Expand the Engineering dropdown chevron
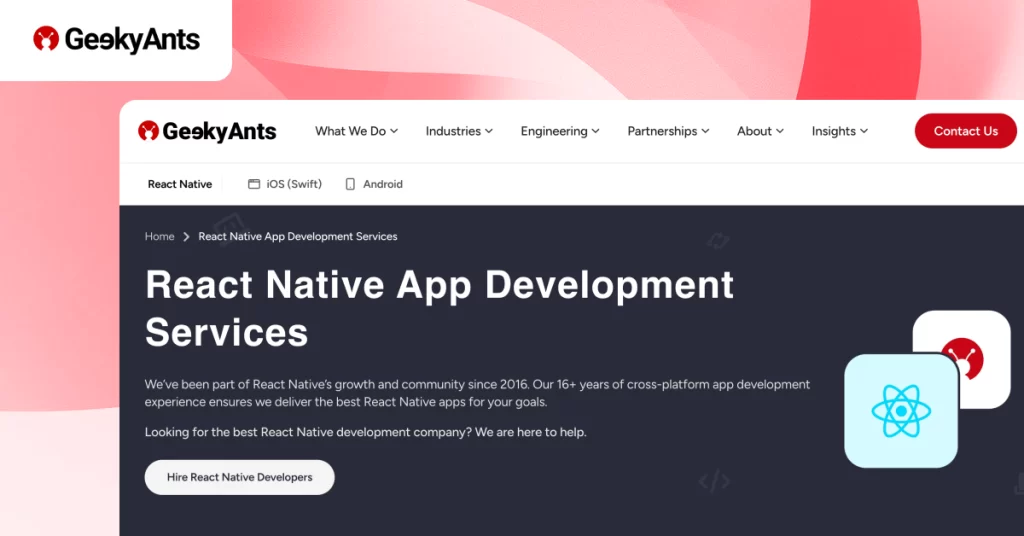Viewport: 1024px width, 536px height. pyautogui.click(x=596, y=131)
